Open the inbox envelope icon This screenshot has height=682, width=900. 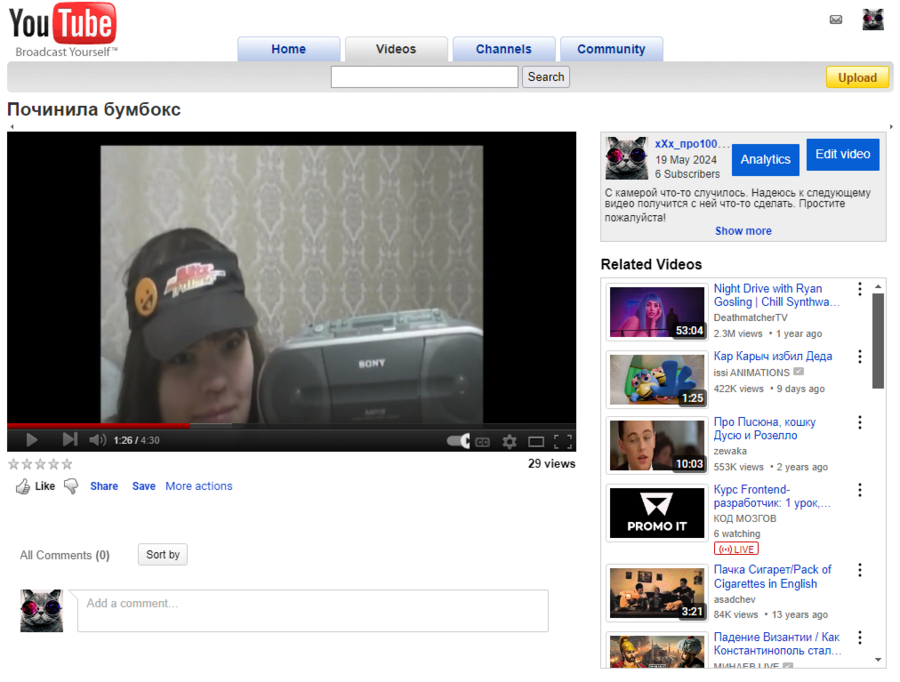click(836, 20)
